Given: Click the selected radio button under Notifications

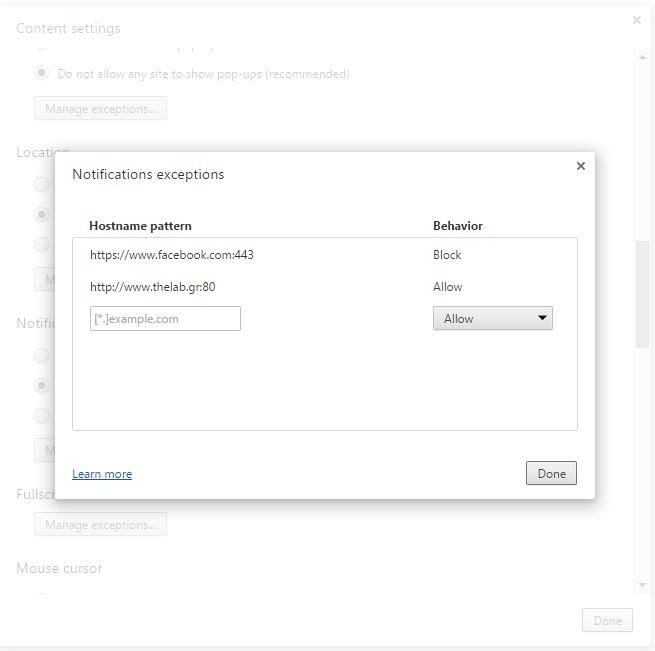Looking at the screenshot, I should coord(42,385).
